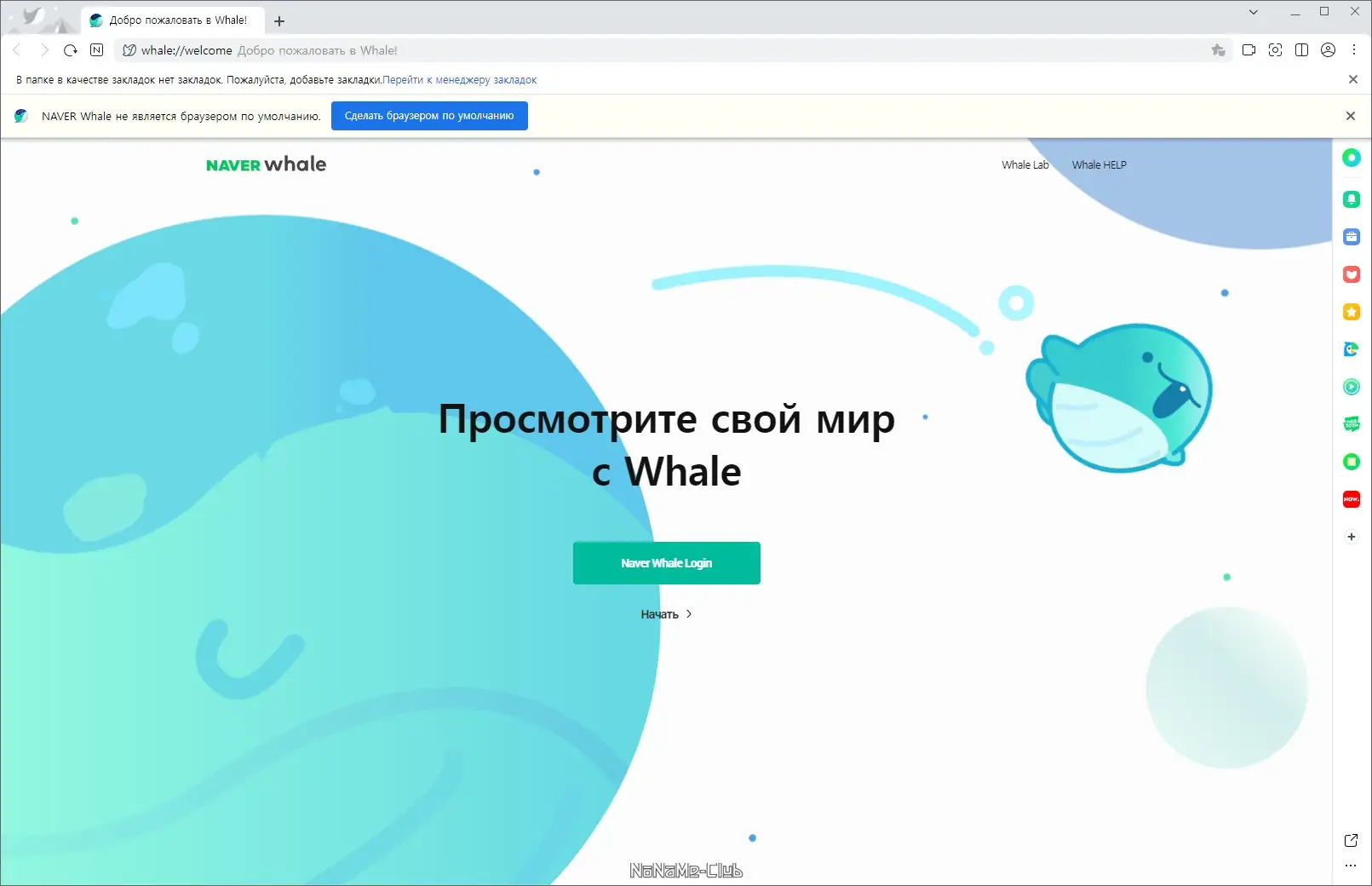Click 'Сделать браузером по умолчанию' button
Screen dimensions: 1372x886
coord(429,116)
